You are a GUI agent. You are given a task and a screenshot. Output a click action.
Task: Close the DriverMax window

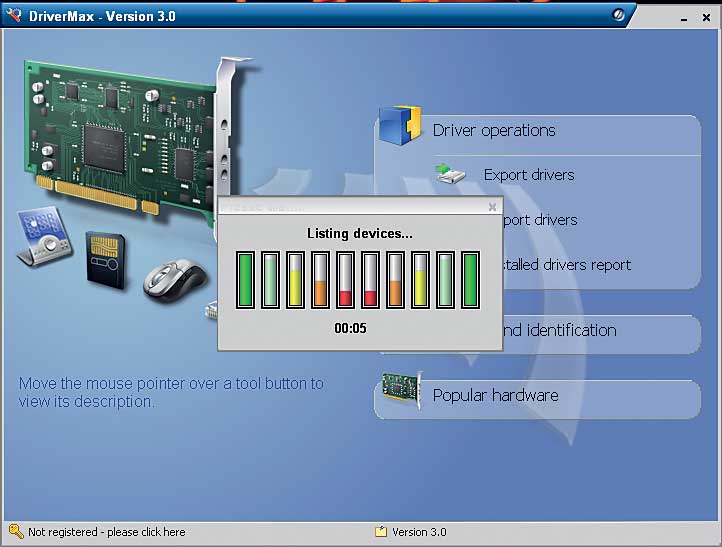[x=706, y=17]
